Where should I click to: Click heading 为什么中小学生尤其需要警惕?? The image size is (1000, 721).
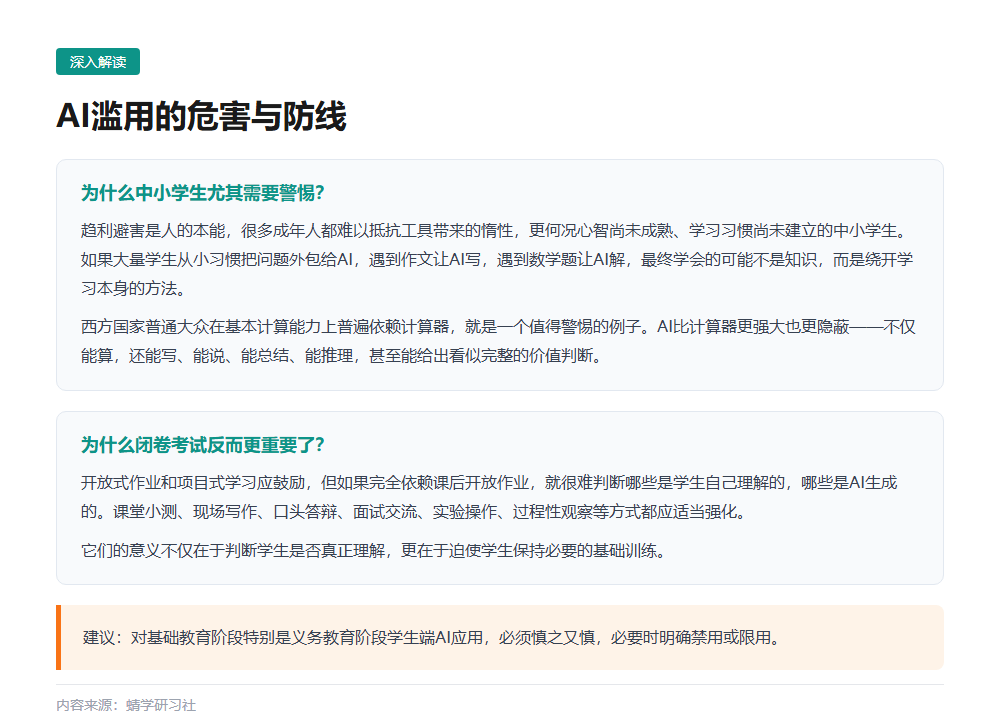point(203,193)
